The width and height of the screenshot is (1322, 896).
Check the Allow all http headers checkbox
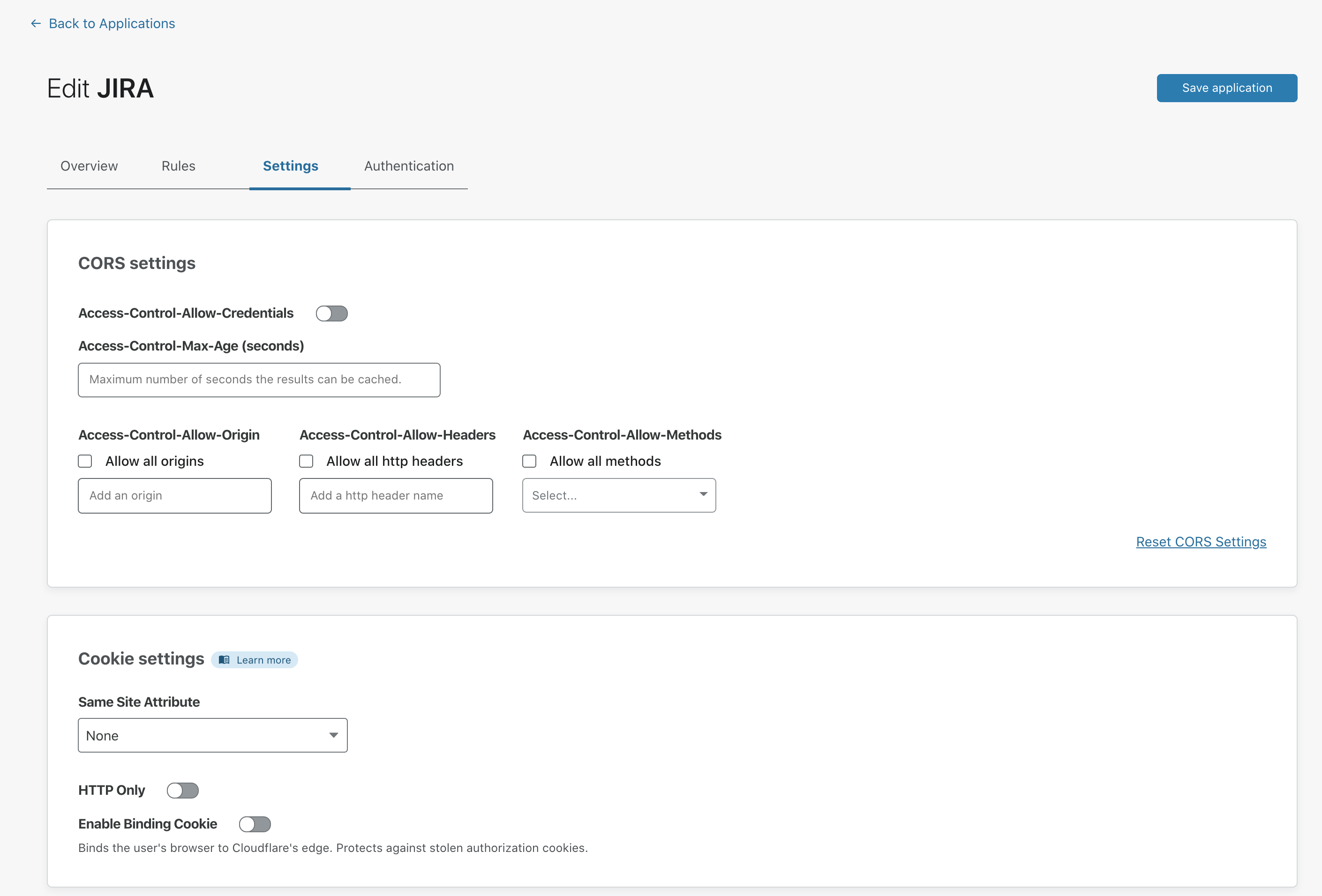point(307,461)
